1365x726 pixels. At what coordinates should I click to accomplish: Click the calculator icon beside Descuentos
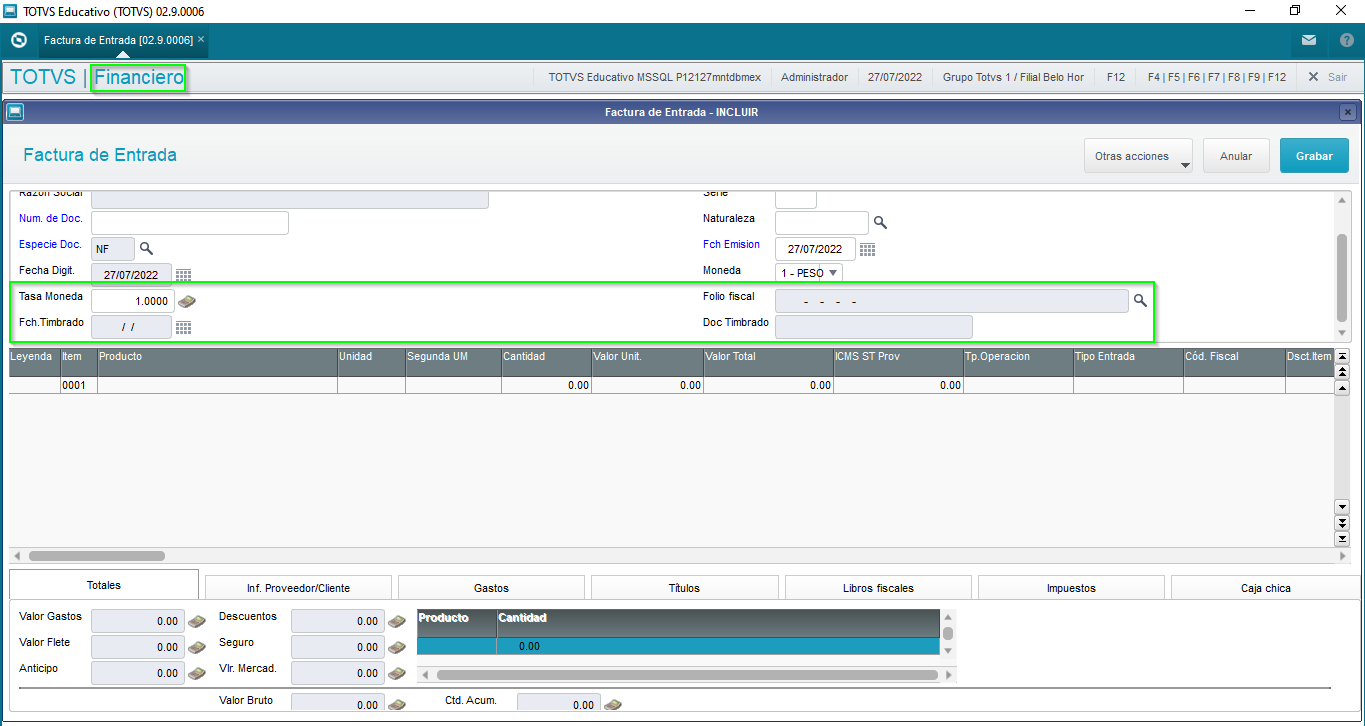click(x=396, y=621)
